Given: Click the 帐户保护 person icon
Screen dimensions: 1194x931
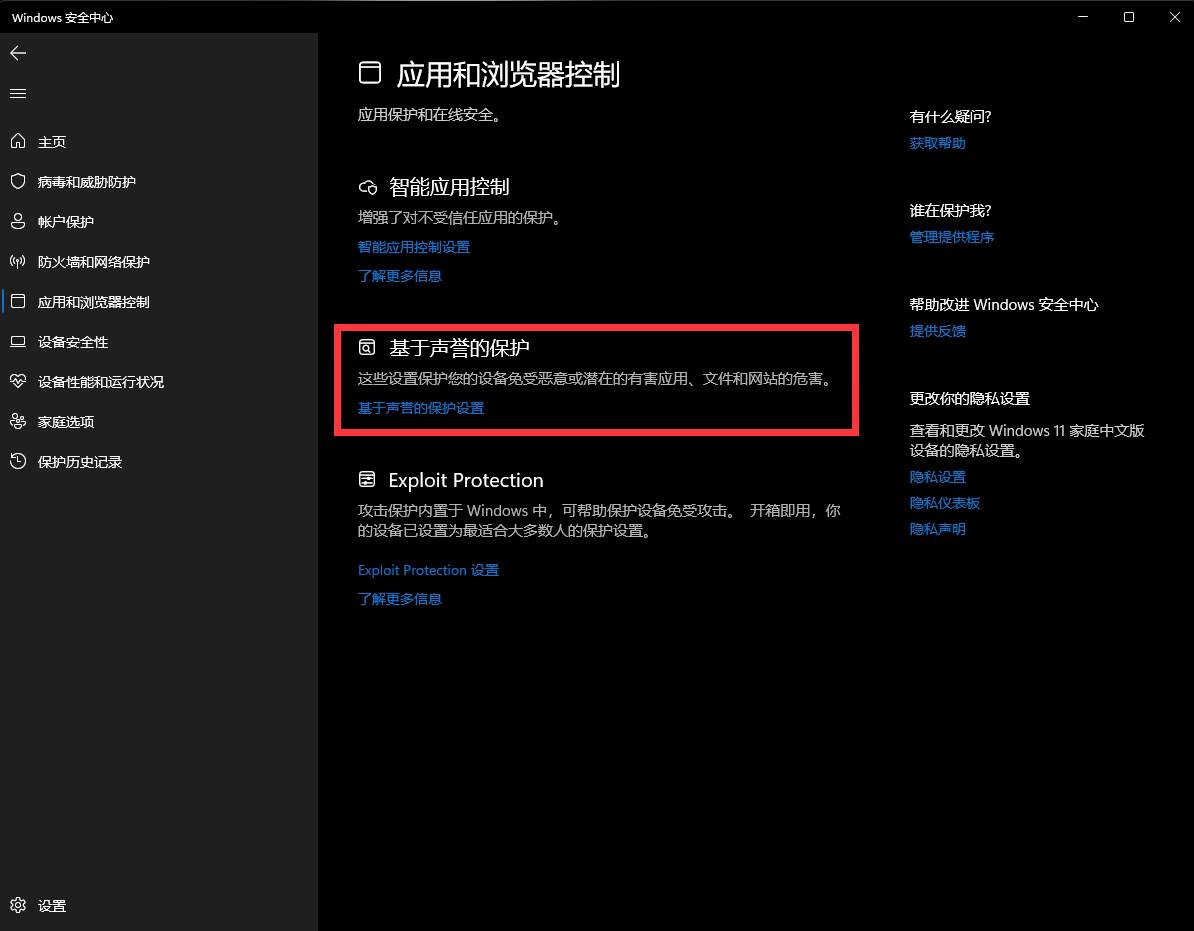Looking at the screenshot, I should pos(18,221).
